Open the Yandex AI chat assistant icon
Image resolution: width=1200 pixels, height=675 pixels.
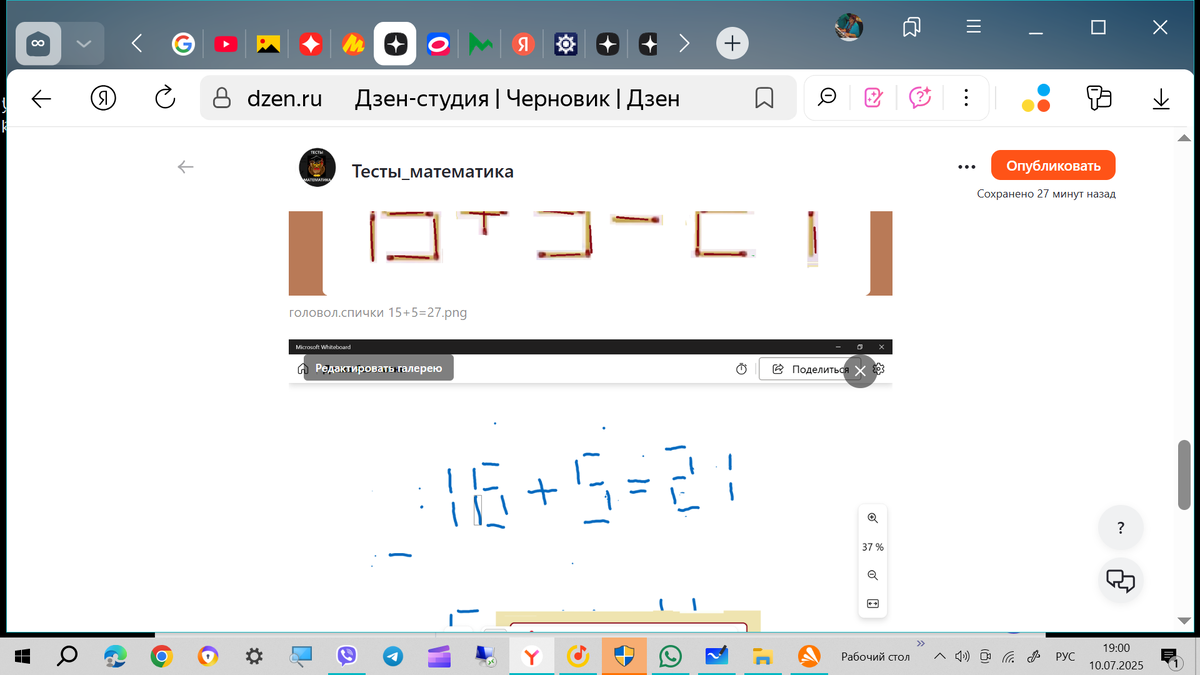(919, 97)
